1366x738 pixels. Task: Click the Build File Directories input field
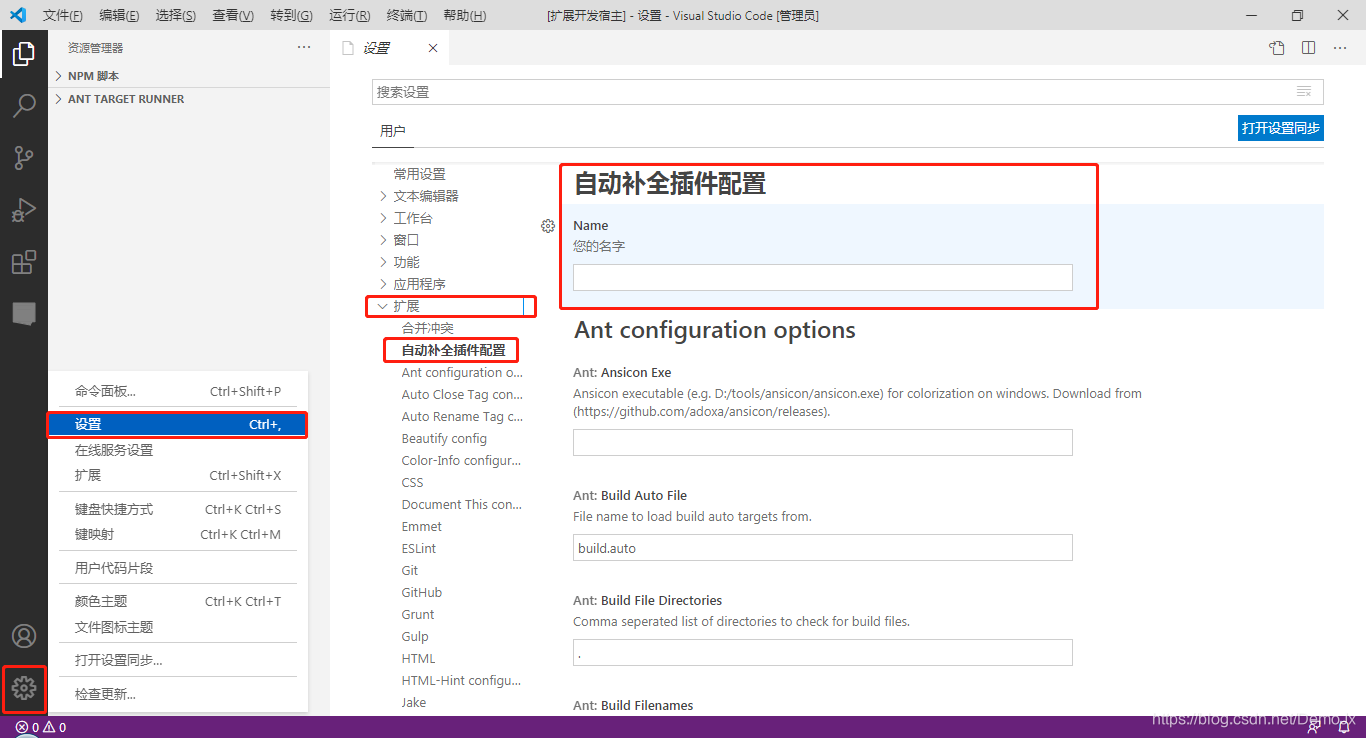pos(823,652)
